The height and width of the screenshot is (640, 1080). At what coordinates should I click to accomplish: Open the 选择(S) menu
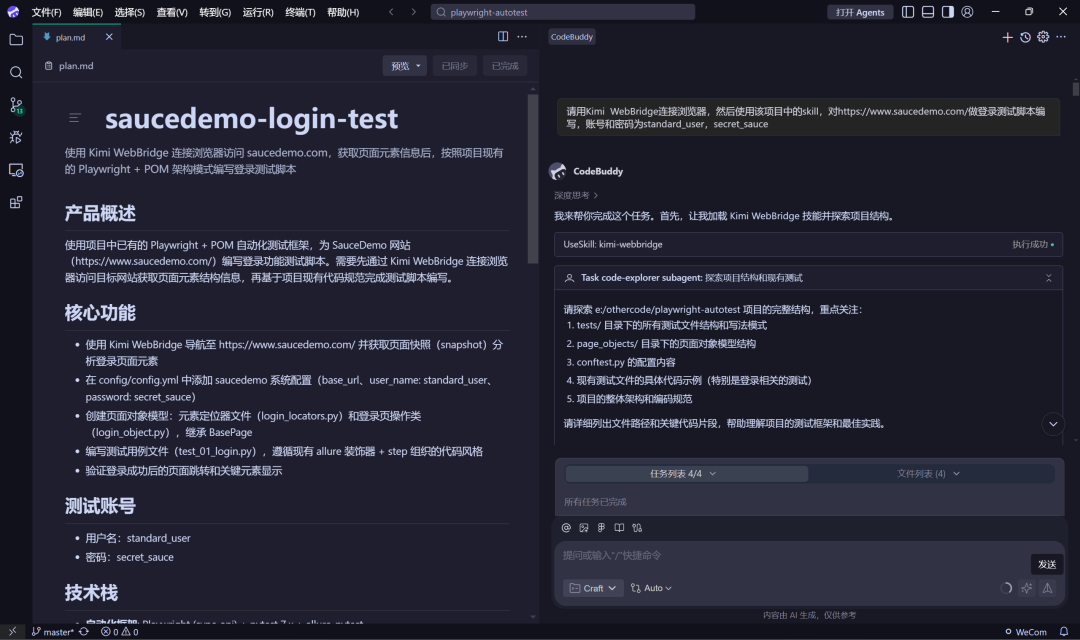tap(129, 12)
